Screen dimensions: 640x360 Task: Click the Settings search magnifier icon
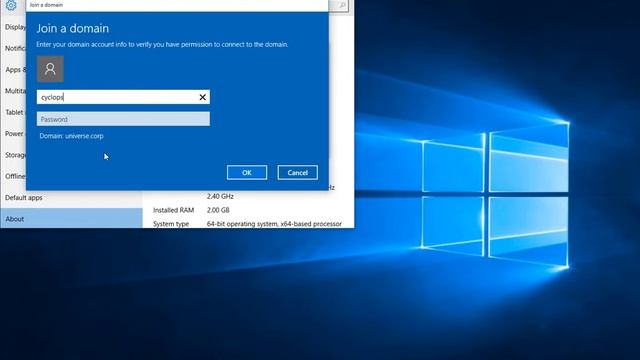pos(342,5)
